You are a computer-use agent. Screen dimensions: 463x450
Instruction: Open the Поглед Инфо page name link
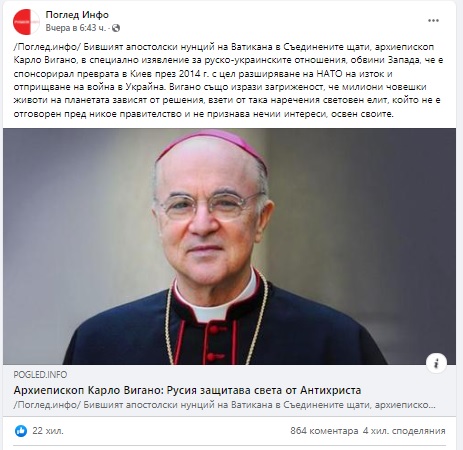point(77,15)
